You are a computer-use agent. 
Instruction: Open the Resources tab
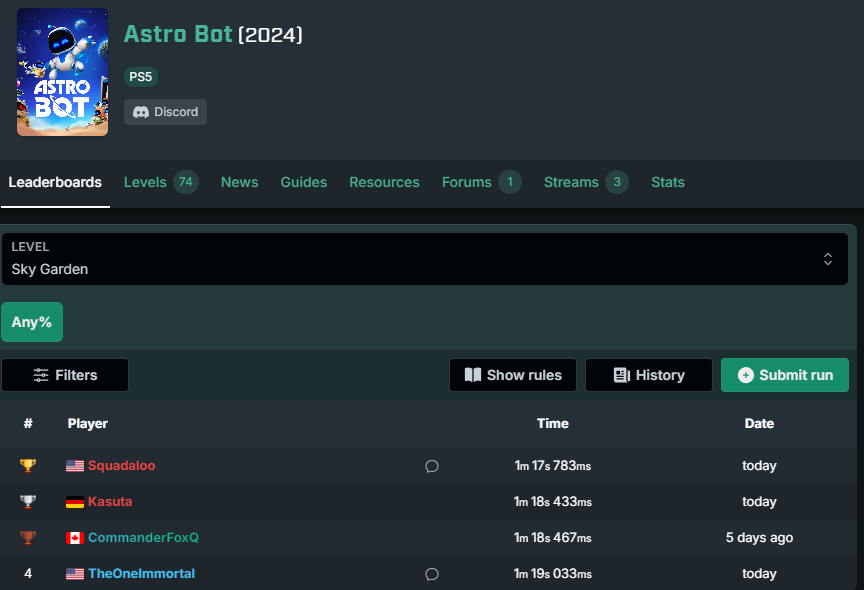[x=385, y=182]
